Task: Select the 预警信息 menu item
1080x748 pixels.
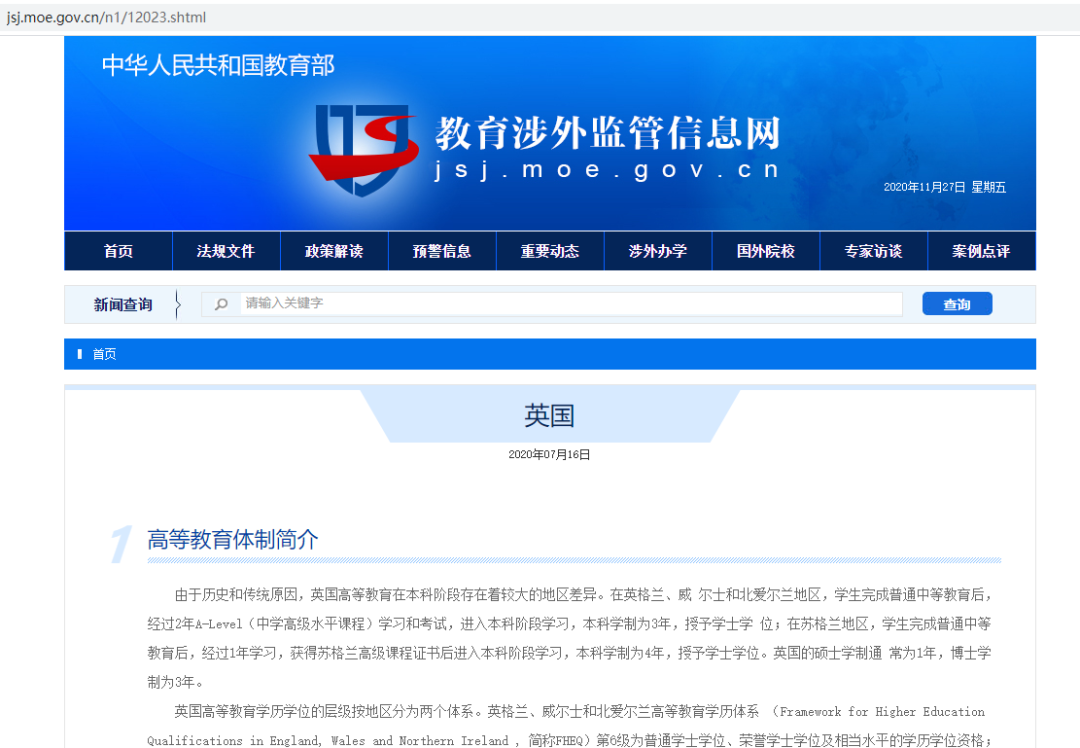Action: [442, 251]
